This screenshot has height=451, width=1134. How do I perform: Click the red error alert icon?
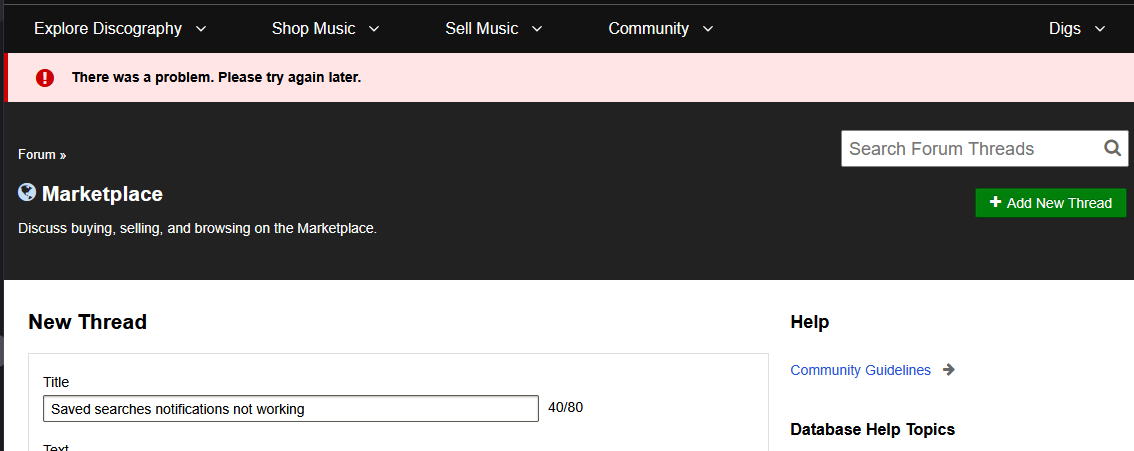45,78
